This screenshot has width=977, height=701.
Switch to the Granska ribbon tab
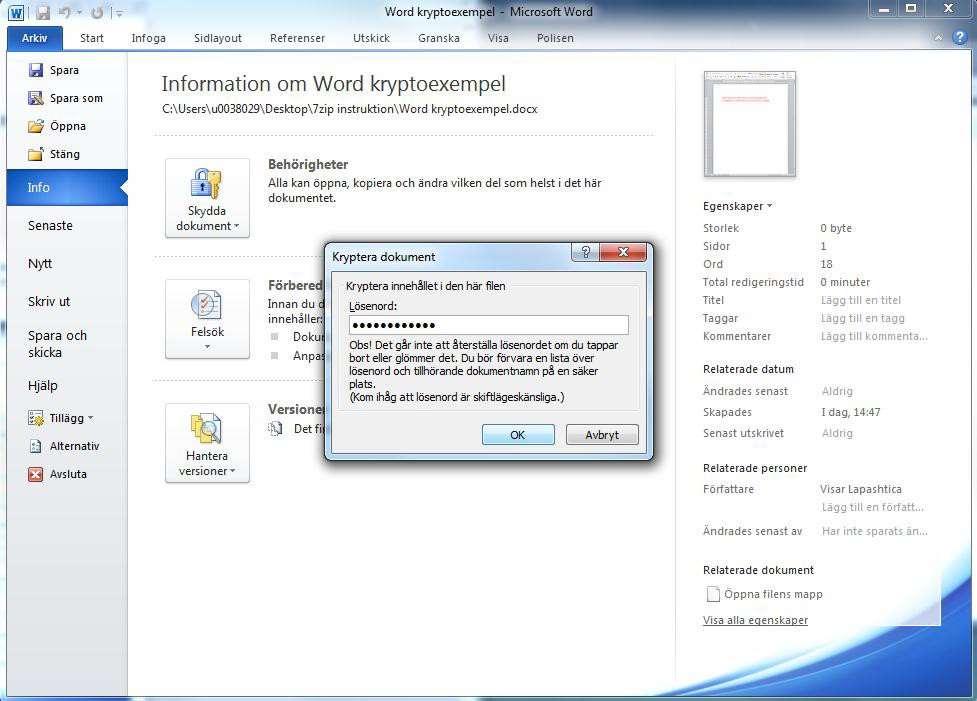point(439,38)
